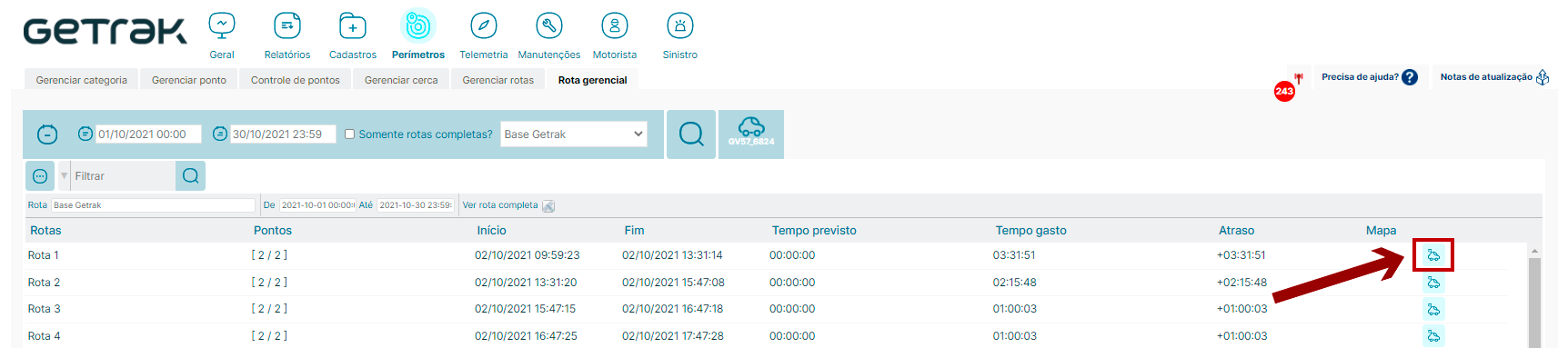
Task: Click the table's vertical scrollbar thumb
Action: (1534, 303)
